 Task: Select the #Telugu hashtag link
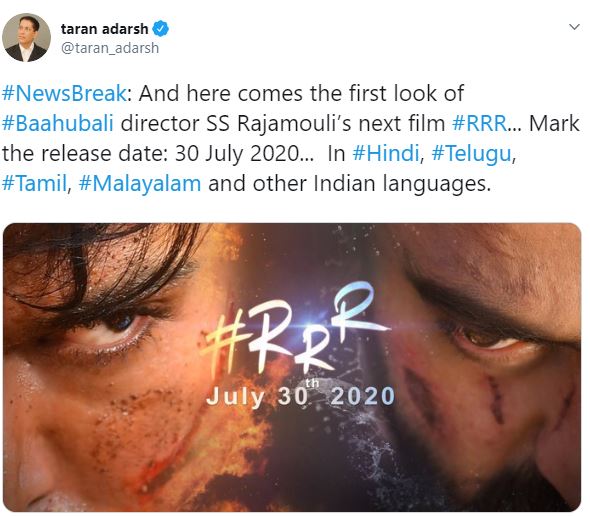[x=472, y=154]
